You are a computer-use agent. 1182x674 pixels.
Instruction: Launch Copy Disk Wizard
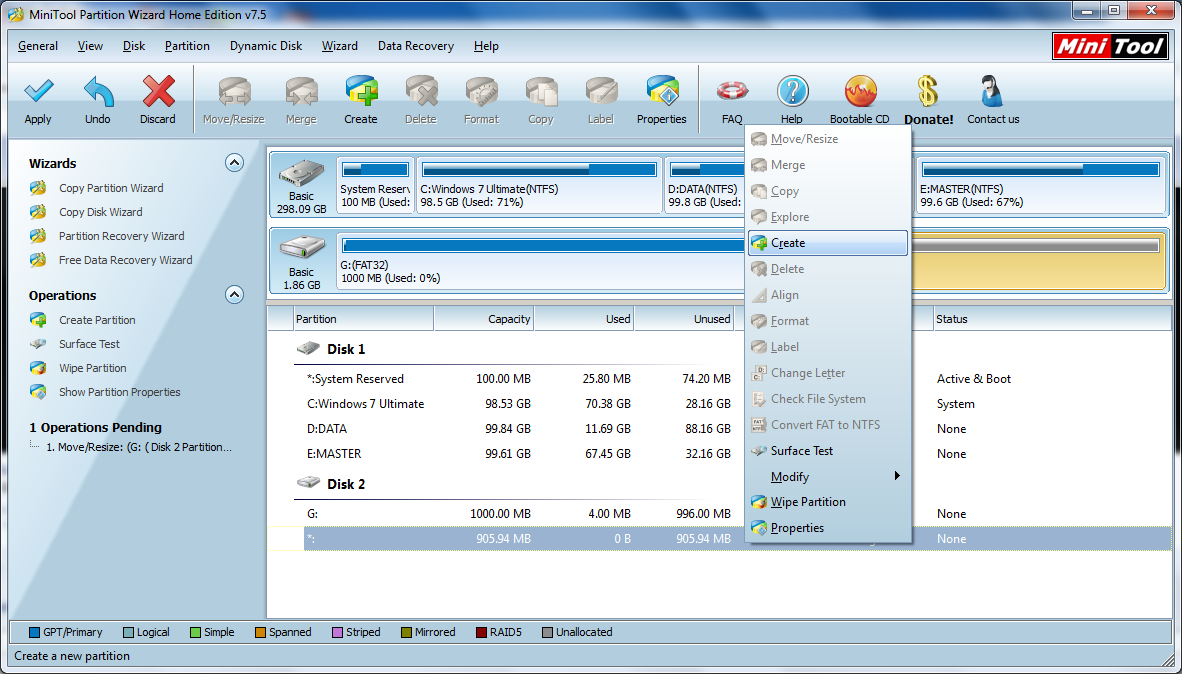pyautogui.click(x=100, y=212)
